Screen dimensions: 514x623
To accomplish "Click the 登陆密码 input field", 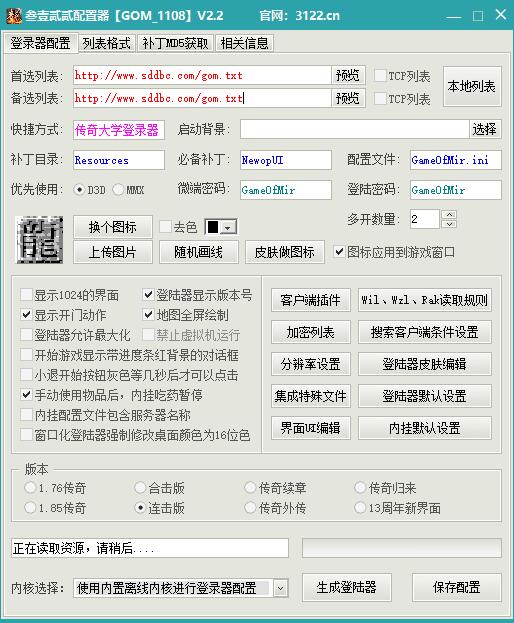I will click(x=456, y=190).
